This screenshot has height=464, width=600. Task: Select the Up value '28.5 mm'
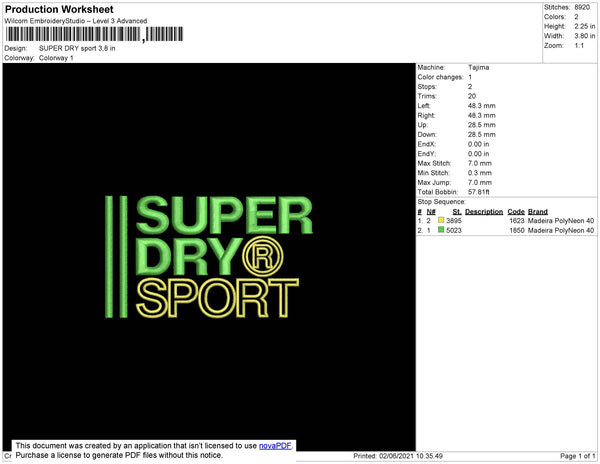coord(481,125)
